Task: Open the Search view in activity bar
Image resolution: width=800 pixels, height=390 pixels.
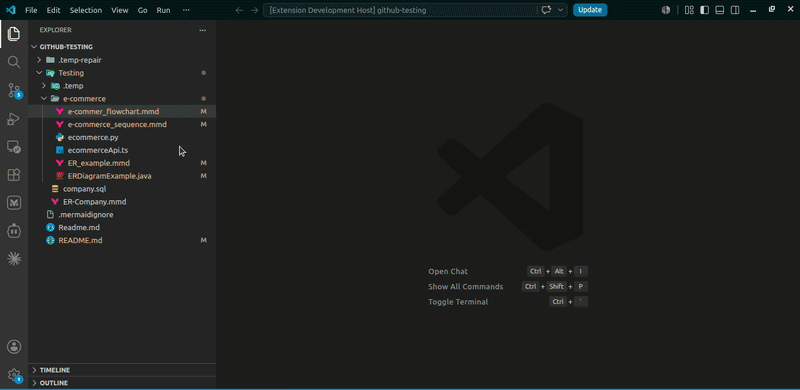Action: [x=14, y=62]
